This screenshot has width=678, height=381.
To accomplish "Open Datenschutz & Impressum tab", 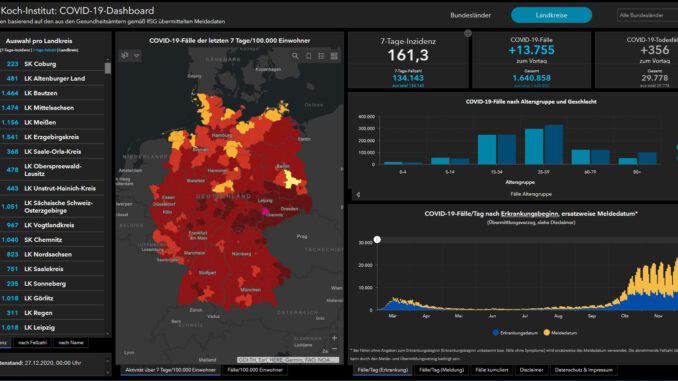I will pyautogui.click(x=583, y=370).
